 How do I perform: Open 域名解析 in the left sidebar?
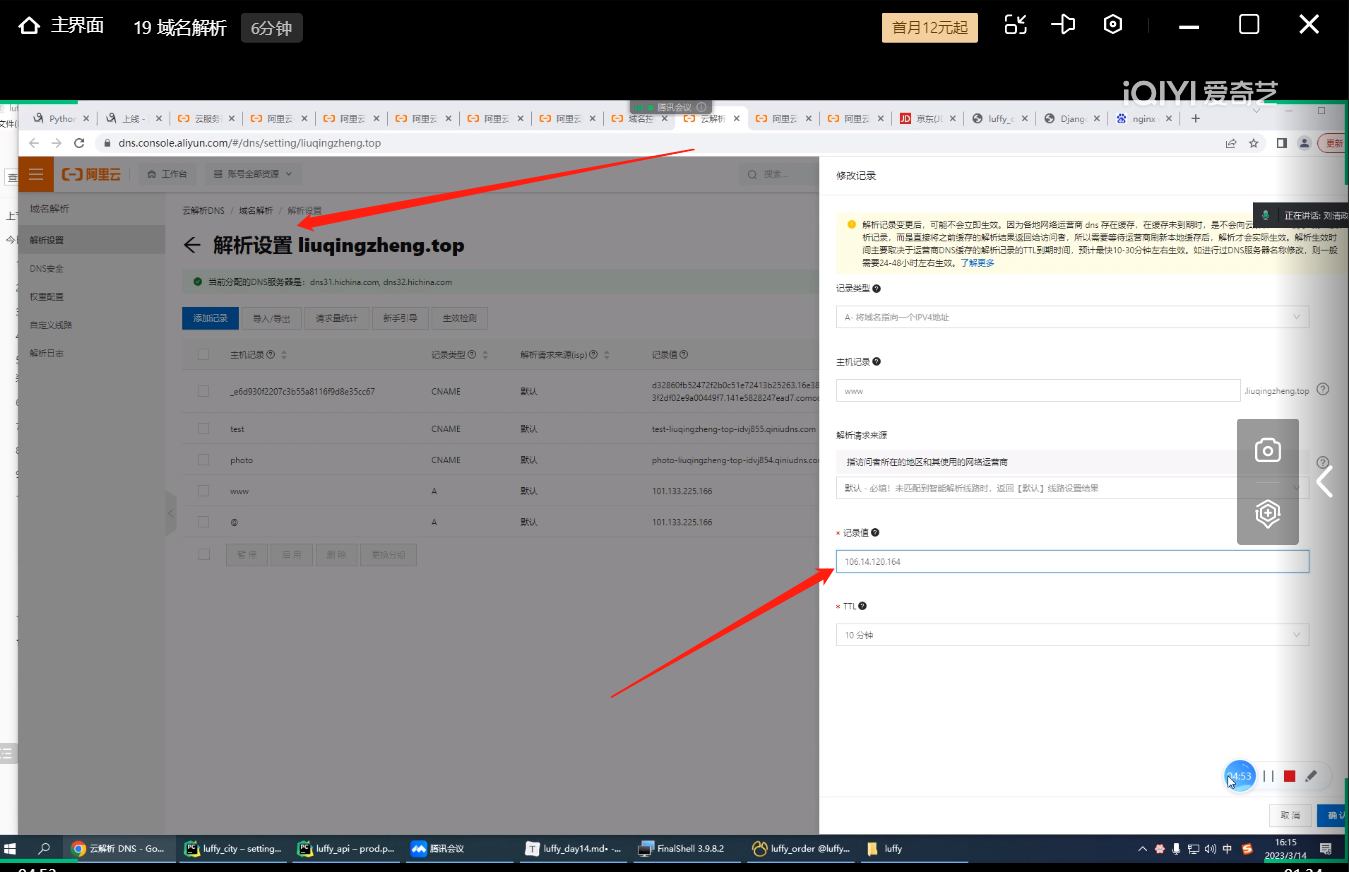50,209
